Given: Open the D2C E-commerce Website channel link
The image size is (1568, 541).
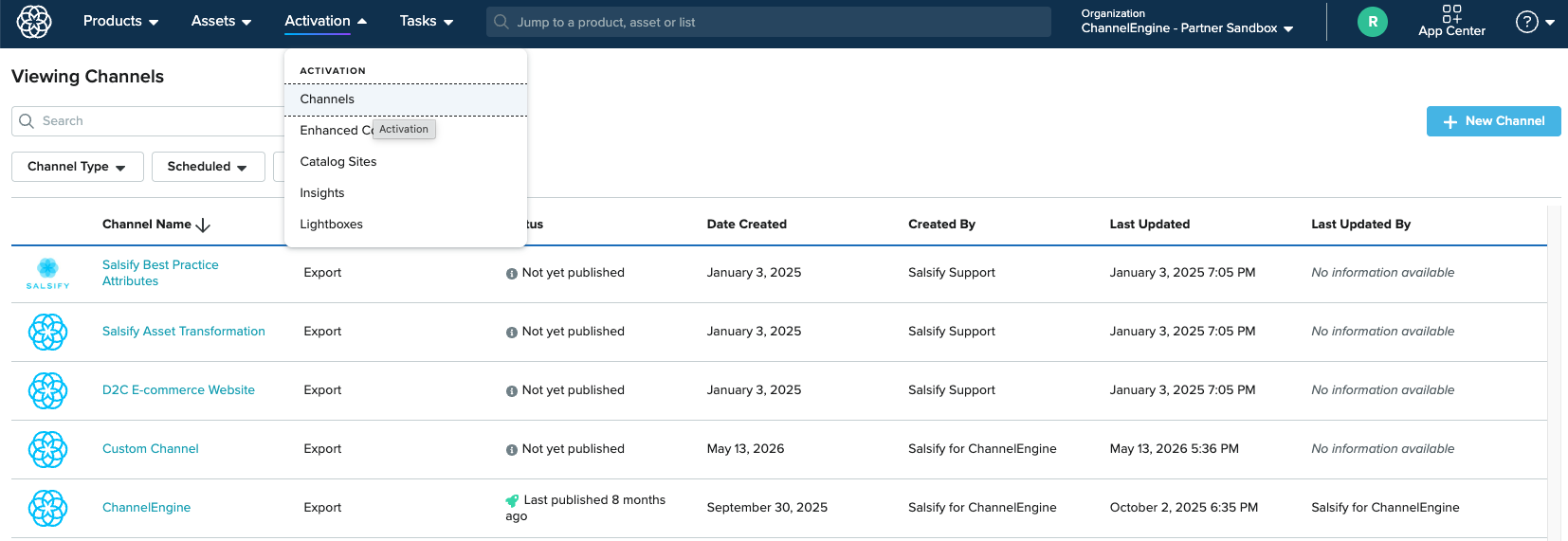Looking at the screenshot, I should tap(178, 390).
